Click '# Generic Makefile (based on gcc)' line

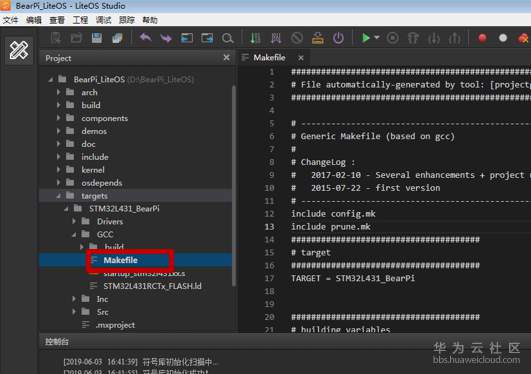tap(373, 136)
